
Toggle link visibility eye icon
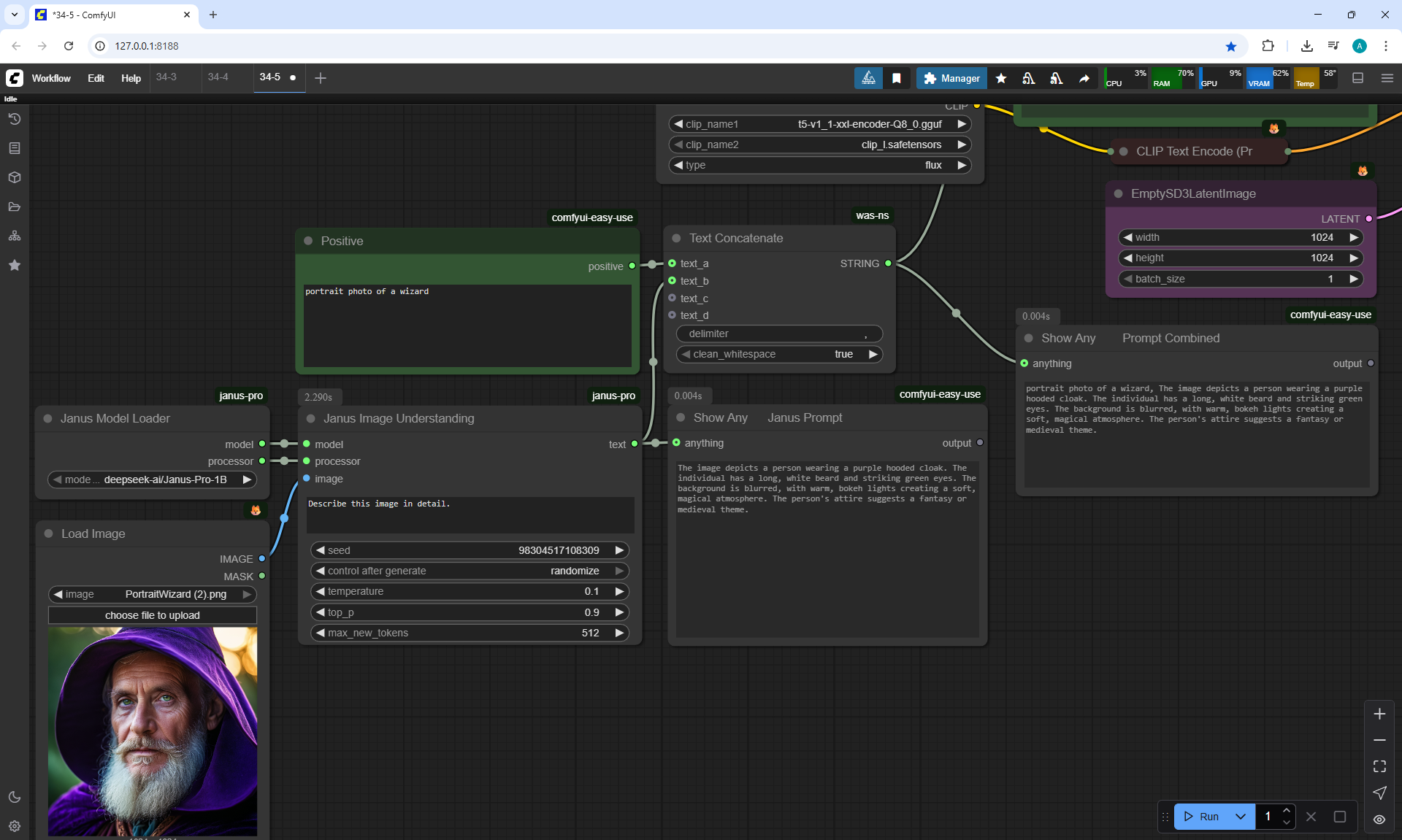pyautogui.click(x=1379, y=820)
